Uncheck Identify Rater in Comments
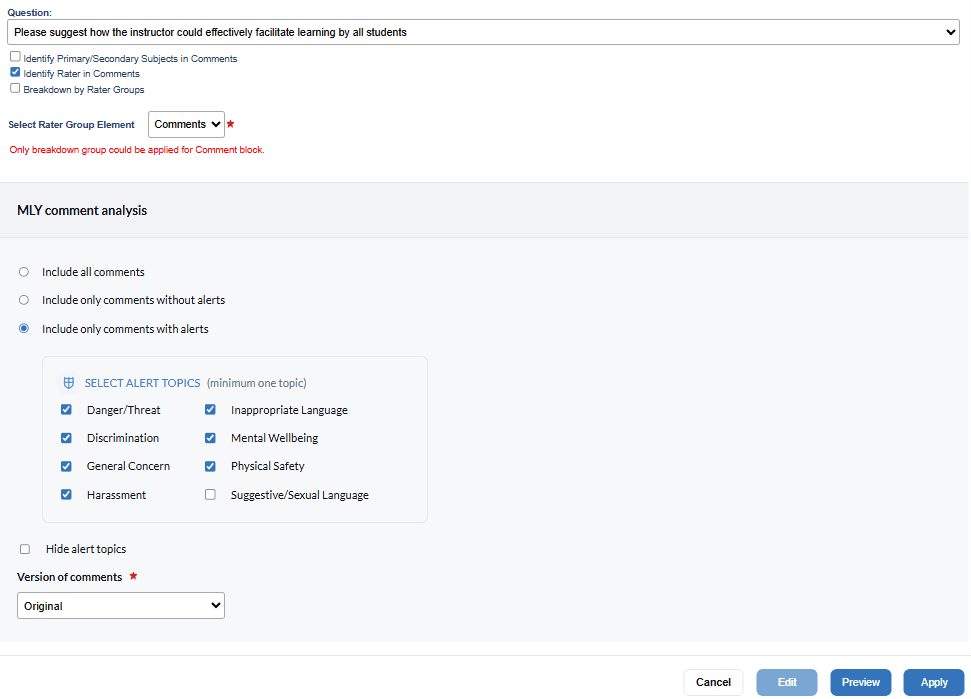The width and height of the screenshot is (971, 699). point(15,73)
